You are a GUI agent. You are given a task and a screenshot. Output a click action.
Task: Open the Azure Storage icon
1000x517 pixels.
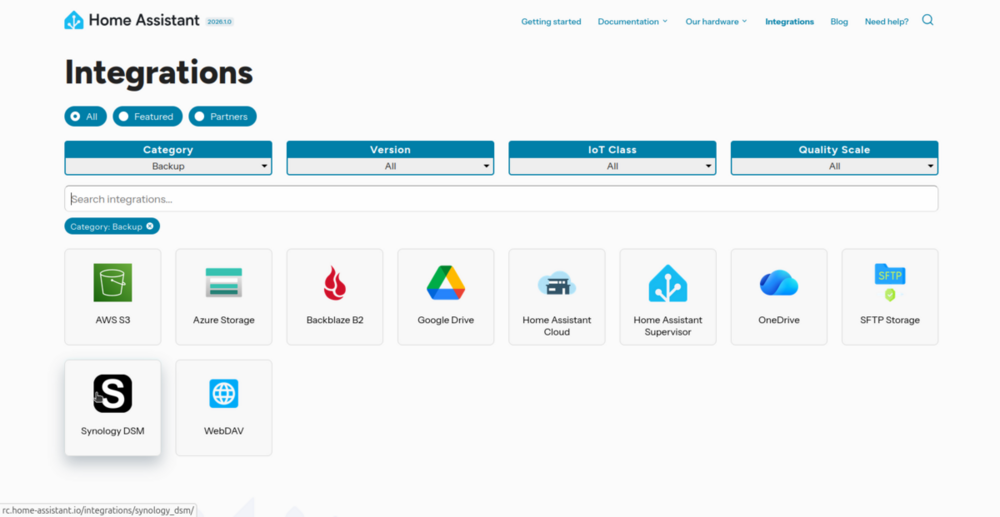coord(224,282)
